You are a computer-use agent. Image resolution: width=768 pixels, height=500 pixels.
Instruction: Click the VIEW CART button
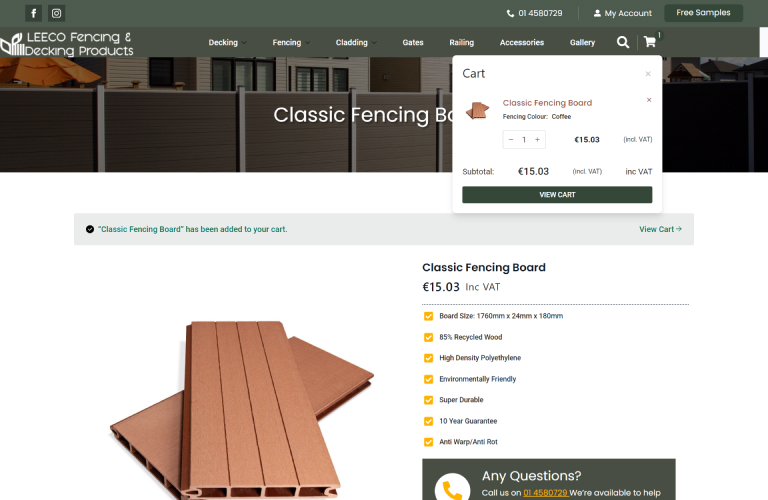(557, 195)
